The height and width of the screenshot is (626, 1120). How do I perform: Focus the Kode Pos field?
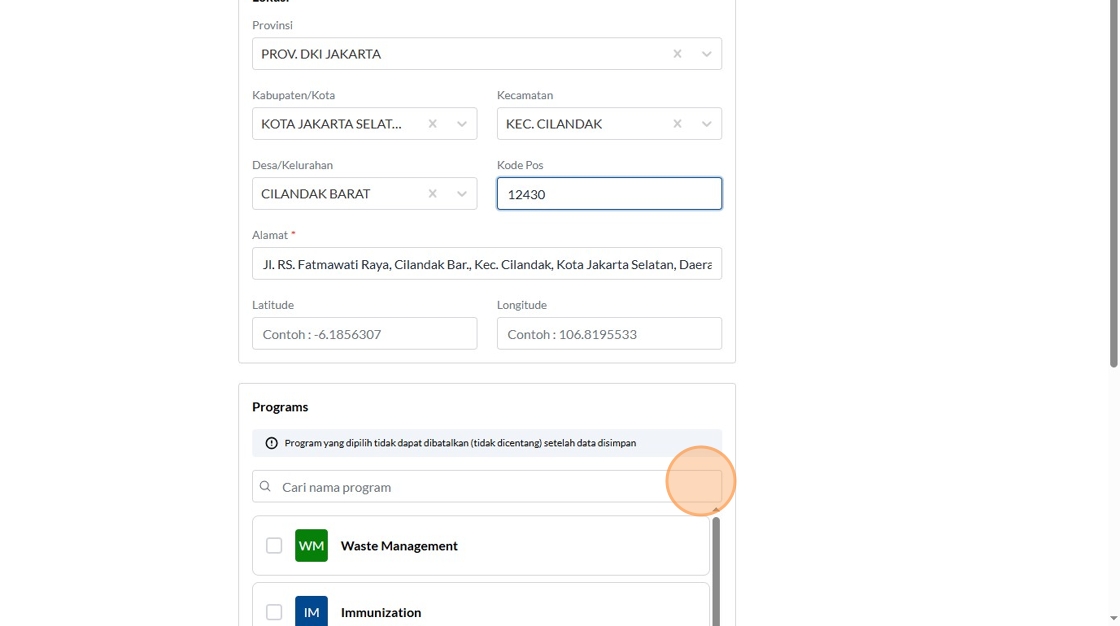pyautogui.click(x=609, y=194)
